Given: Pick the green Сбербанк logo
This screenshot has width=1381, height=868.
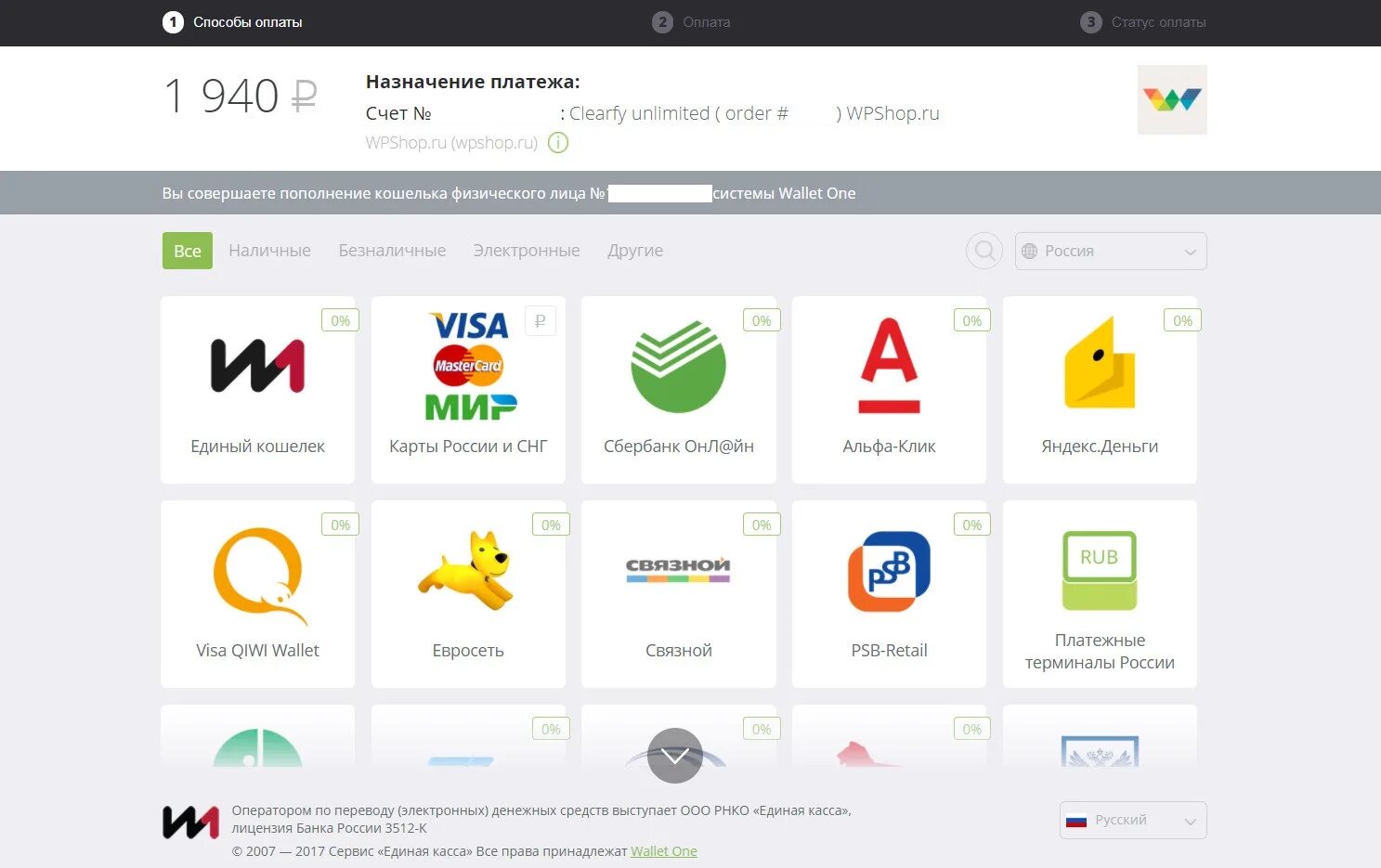Looking at the screenshot, I should click(x=679, y=367).
